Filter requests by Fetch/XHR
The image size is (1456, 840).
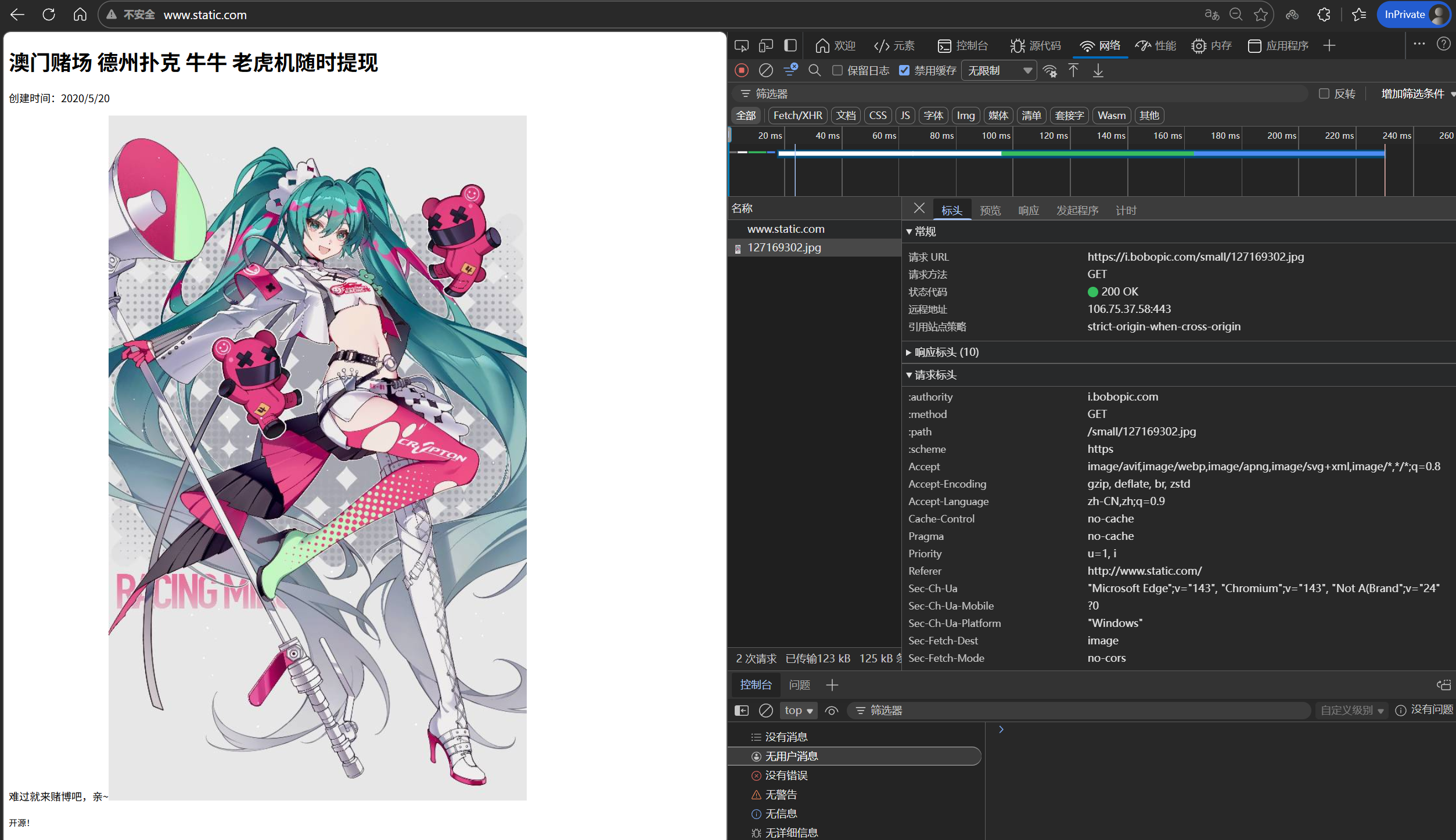tap(797, 116)
